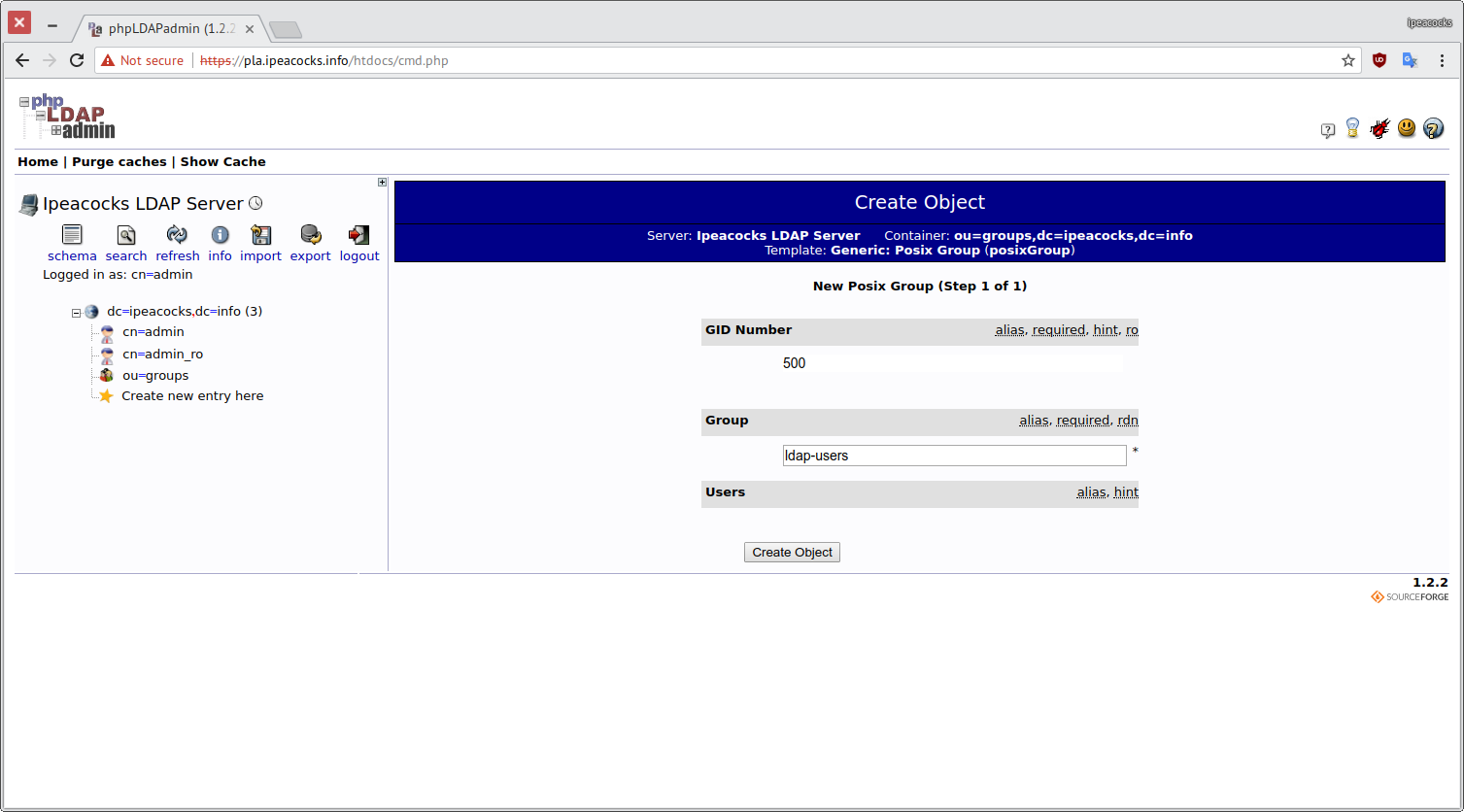The image size is (1464, 812).
Task: Open help with the globe question mark icon
Action: click(1433, 127)
